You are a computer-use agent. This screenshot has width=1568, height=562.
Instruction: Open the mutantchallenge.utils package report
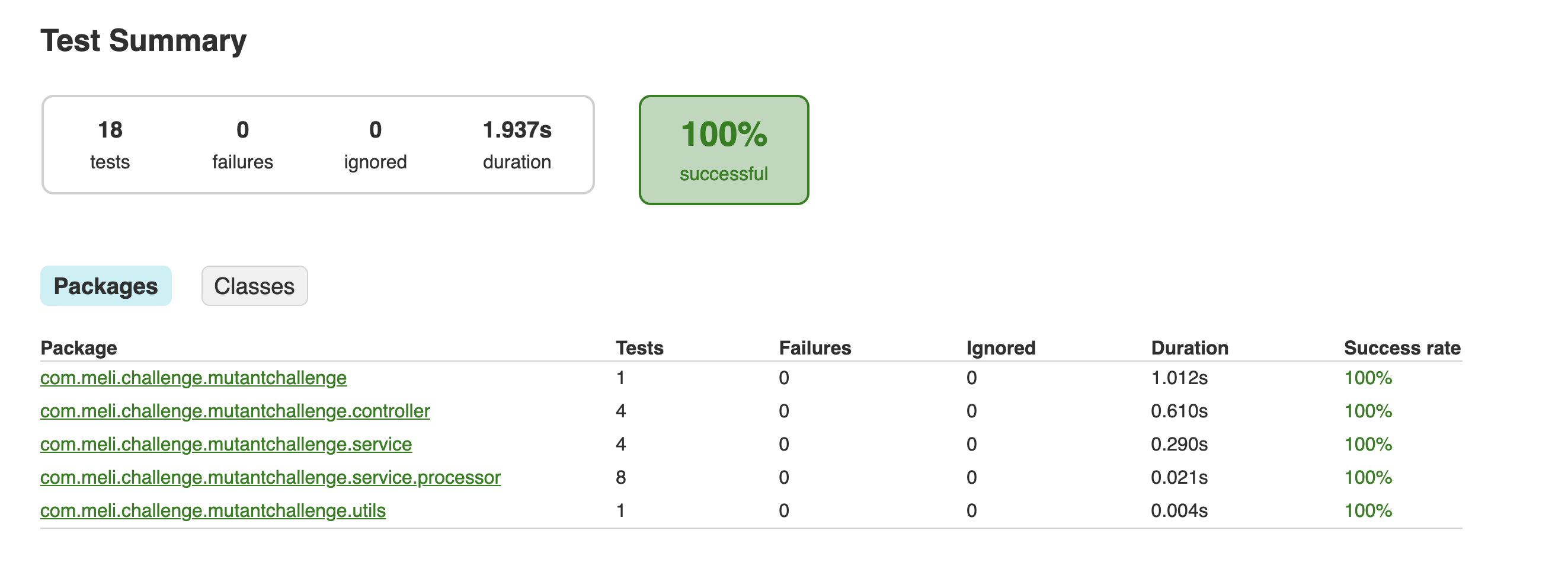coord(213,512)
